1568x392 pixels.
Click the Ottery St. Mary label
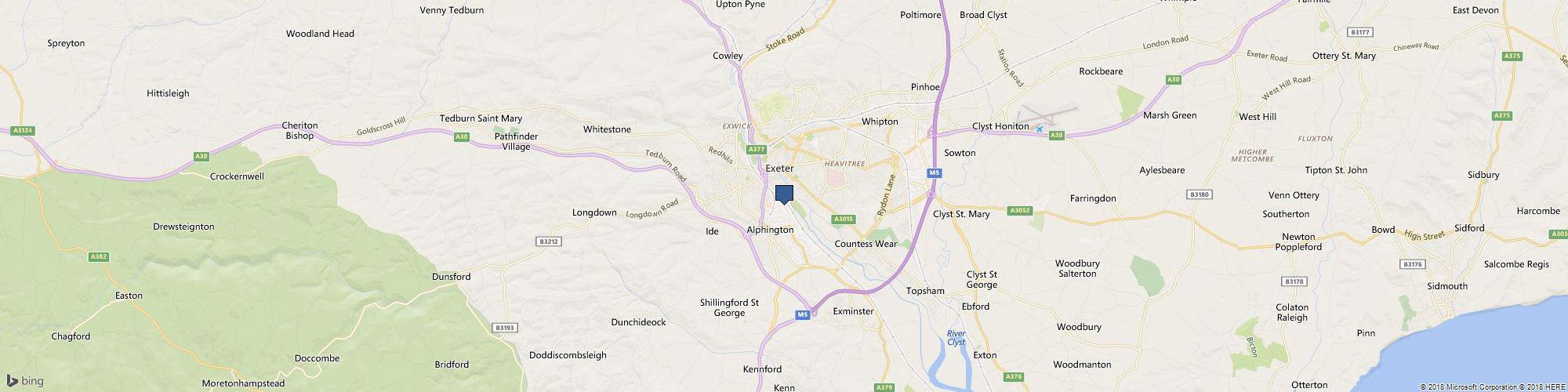(x=1344, y=56)
